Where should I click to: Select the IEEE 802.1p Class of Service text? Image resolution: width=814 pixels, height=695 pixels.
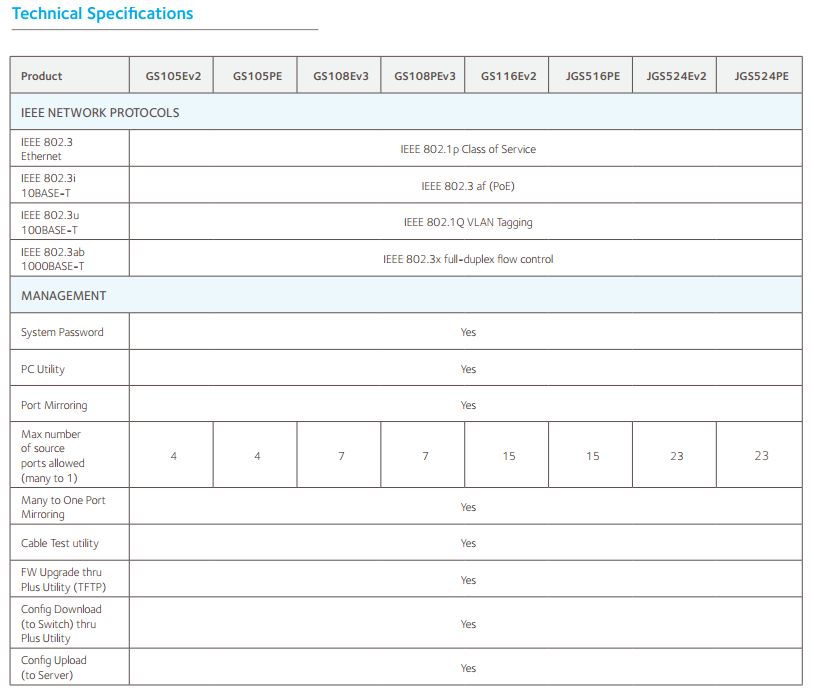(467, 149)
